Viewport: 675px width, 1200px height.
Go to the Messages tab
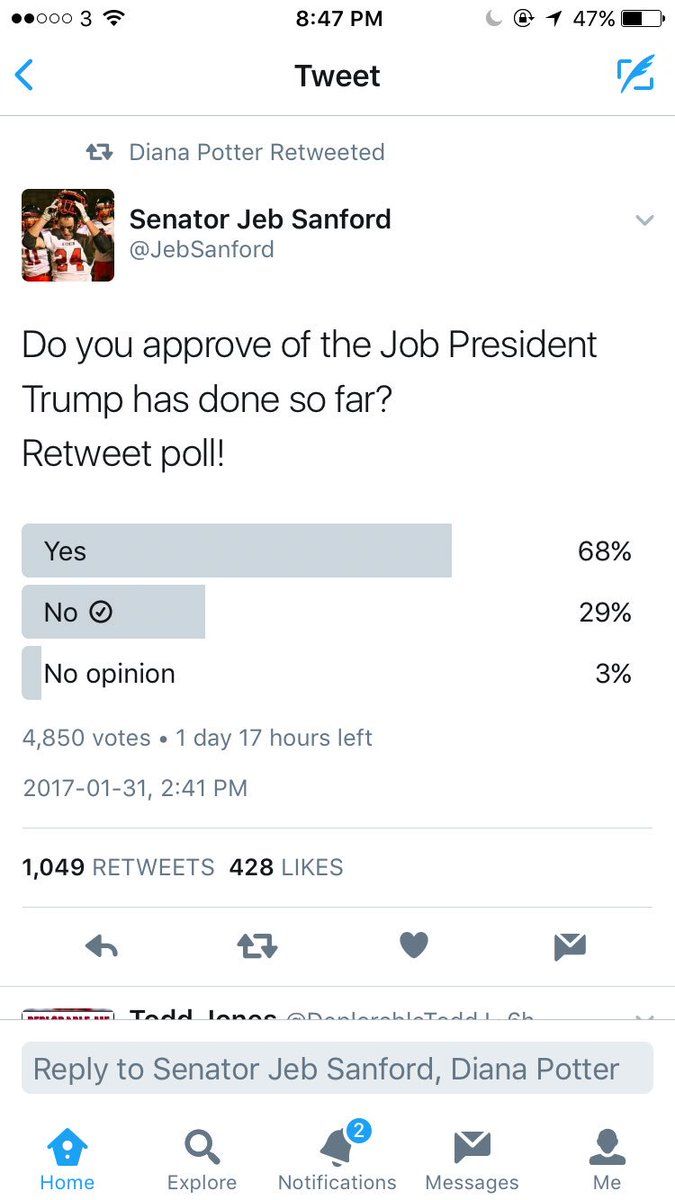(x=472, y=1160)
